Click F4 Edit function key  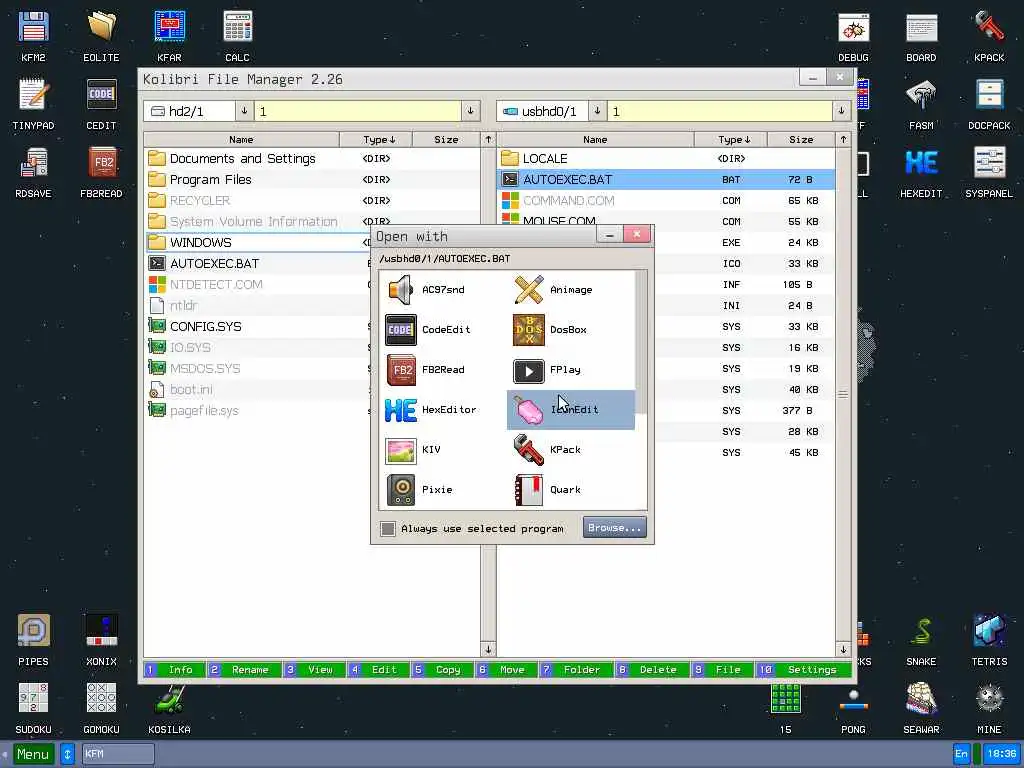[377, 669]
